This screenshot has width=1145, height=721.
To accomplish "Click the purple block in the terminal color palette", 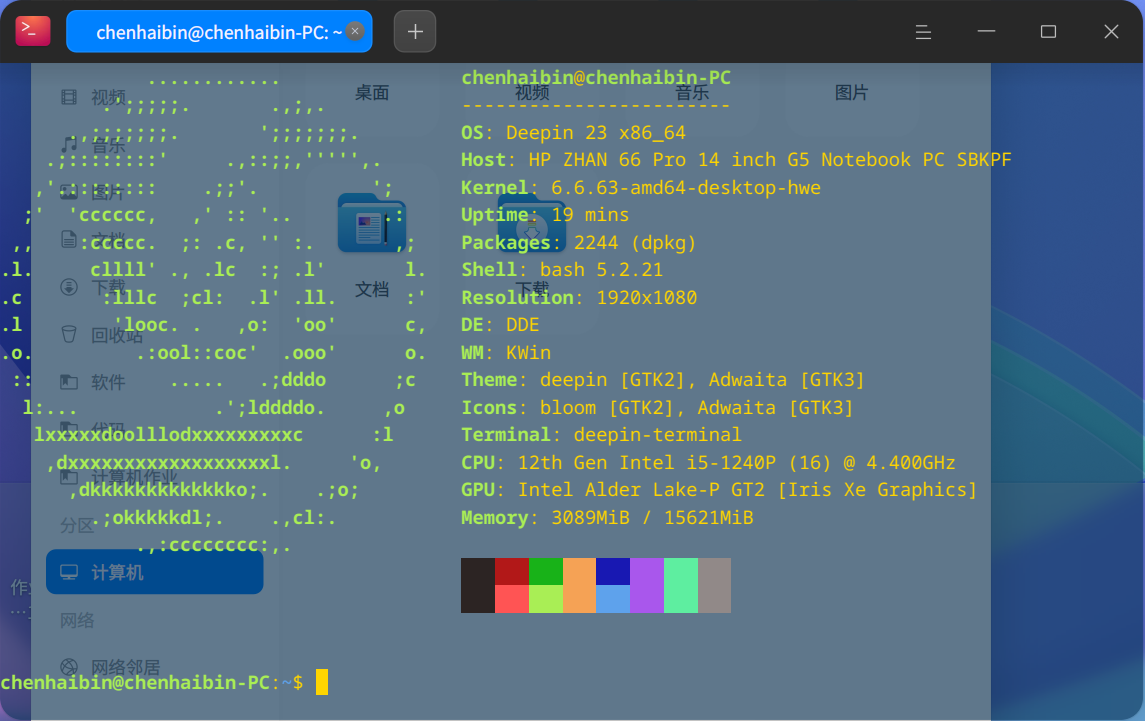I will click(x=647, y=586).
